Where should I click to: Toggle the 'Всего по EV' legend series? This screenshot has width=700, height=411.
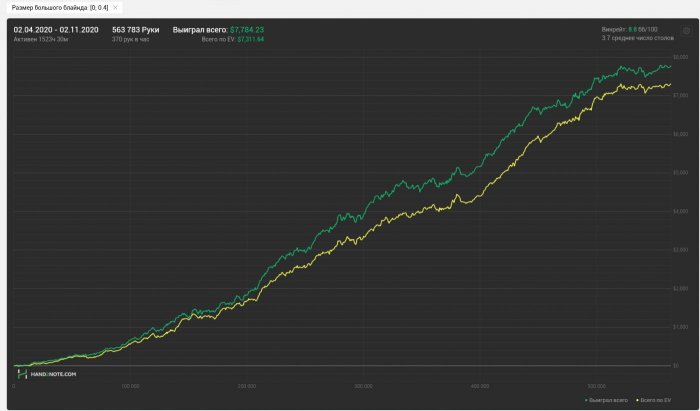pos(653,400)
